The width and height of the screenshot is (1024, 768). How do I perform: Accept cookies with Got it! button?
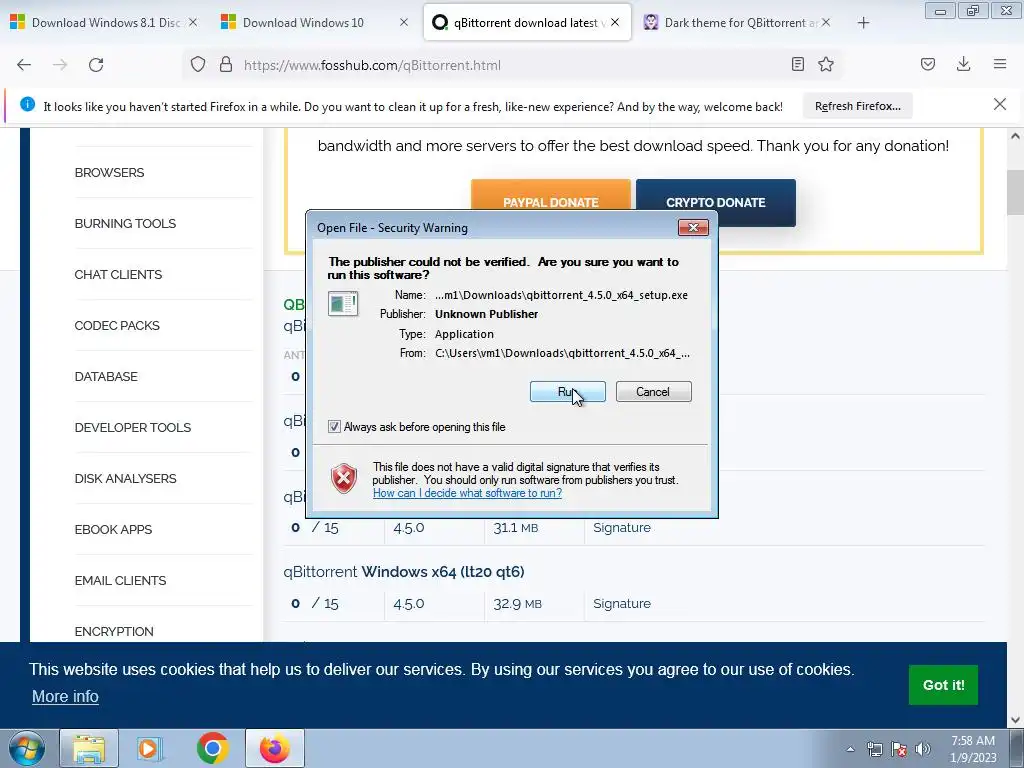(943, 684)
